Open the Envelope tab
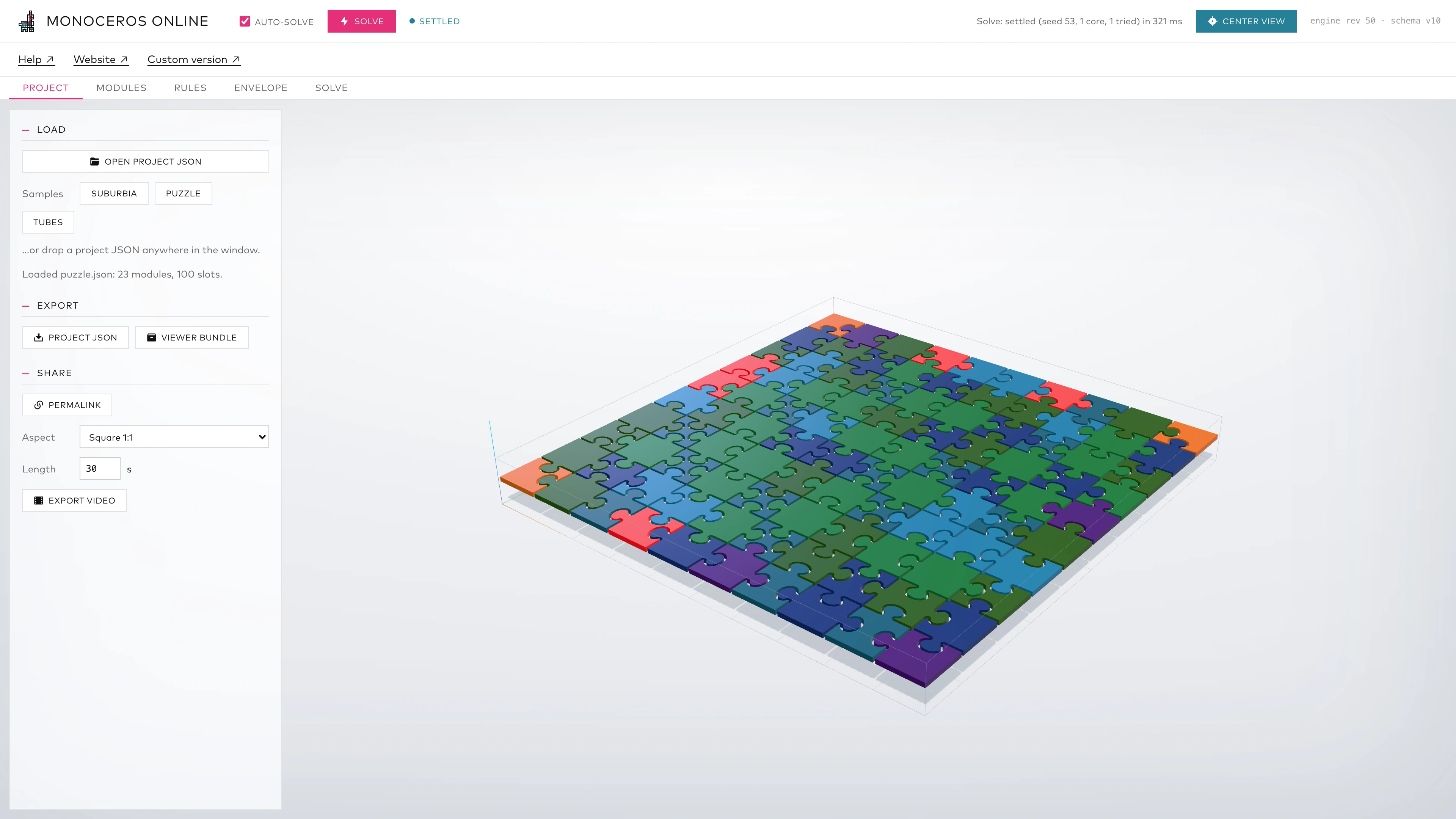 point(260,88)
